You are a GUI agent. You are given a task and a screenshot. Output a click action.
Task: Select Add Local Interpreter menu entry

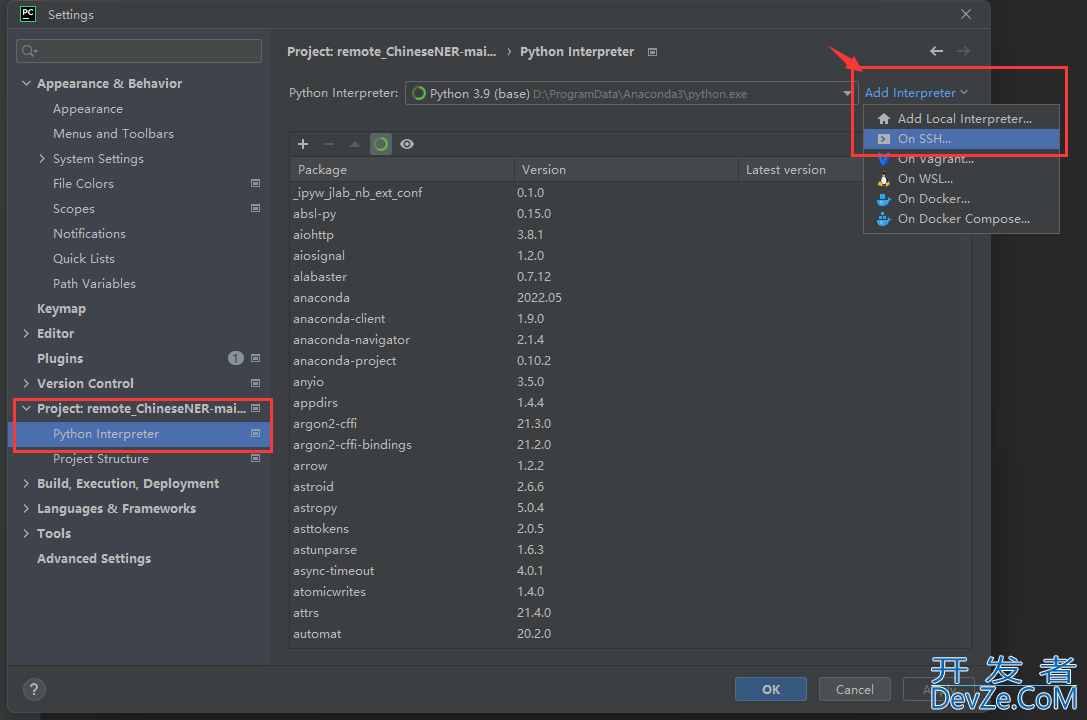[961, 118]
